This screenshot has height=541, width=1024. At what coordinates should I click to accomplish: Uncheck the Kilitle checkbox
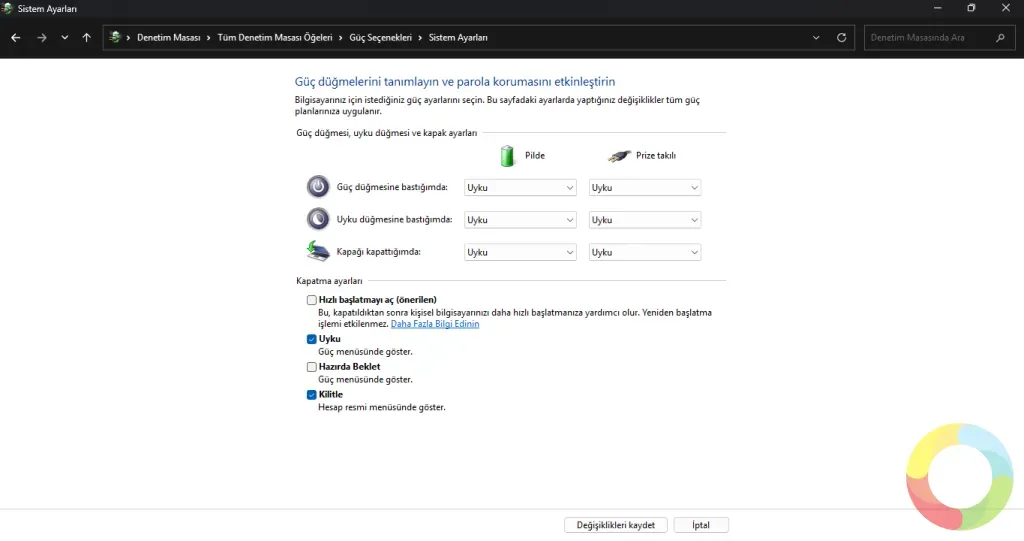[312, 395]
